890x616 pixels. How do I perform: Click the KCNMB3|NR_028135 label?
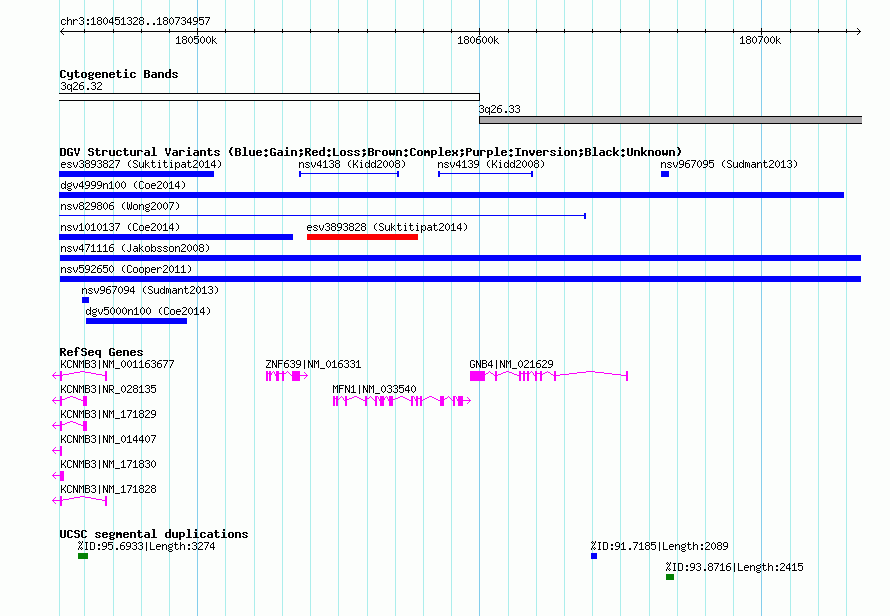click(108, 389)
